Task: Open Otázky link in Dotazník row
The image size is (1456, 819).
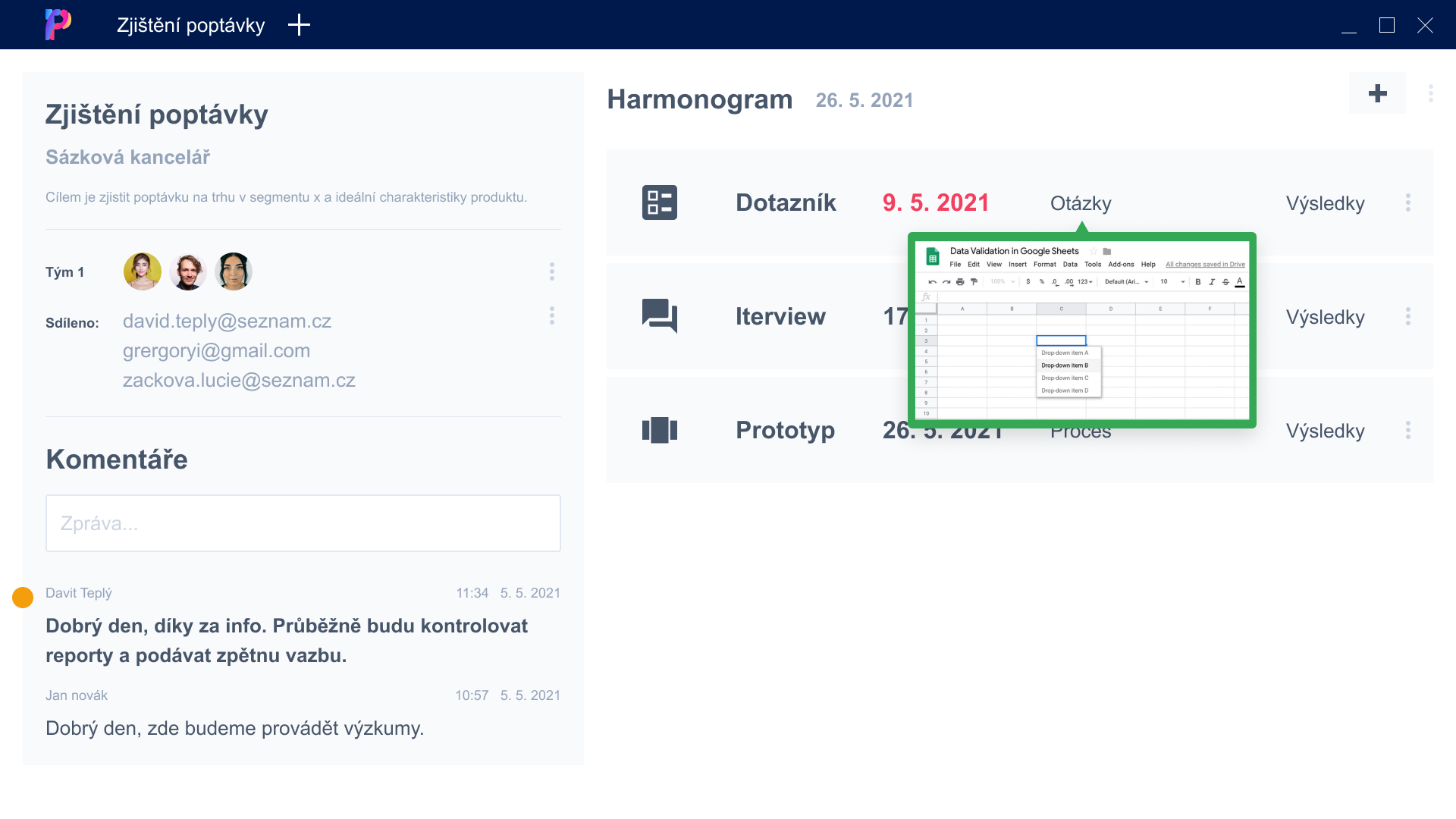Action: [1080, 203]
